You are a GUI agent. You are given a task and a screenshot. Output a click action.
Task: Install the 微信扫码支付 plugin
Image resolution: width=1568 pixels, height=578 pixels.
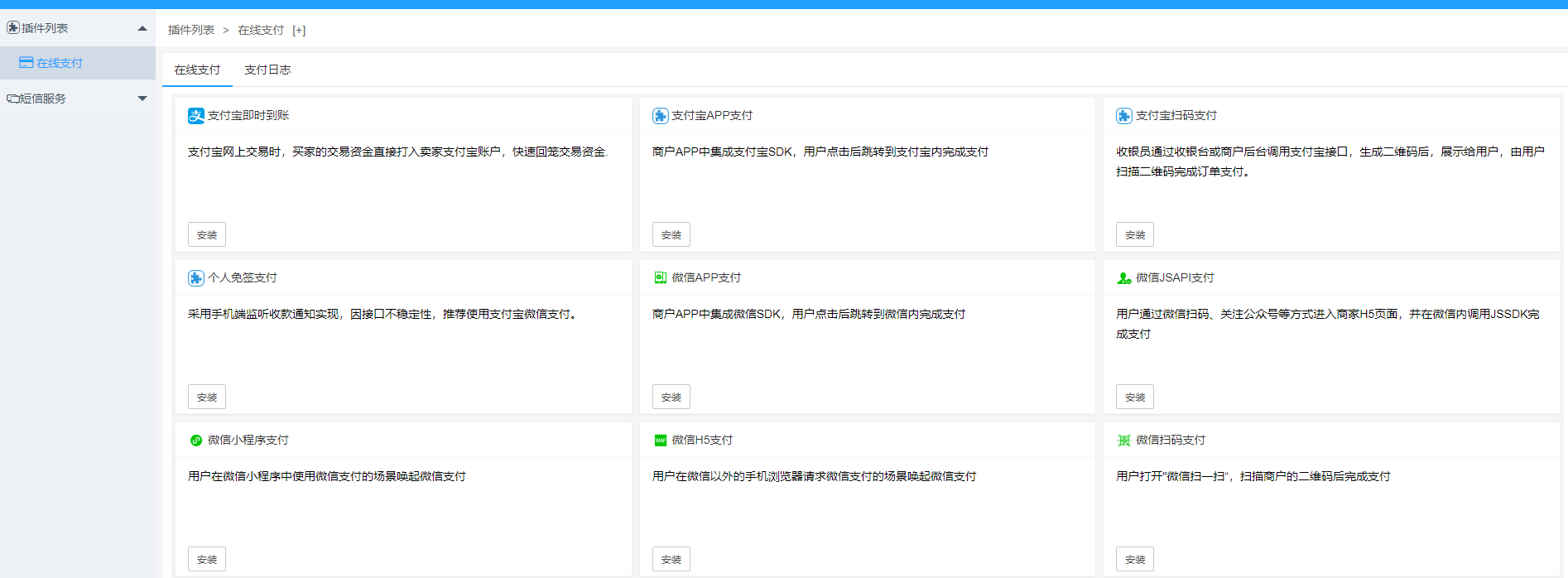tap(1134, 560)
